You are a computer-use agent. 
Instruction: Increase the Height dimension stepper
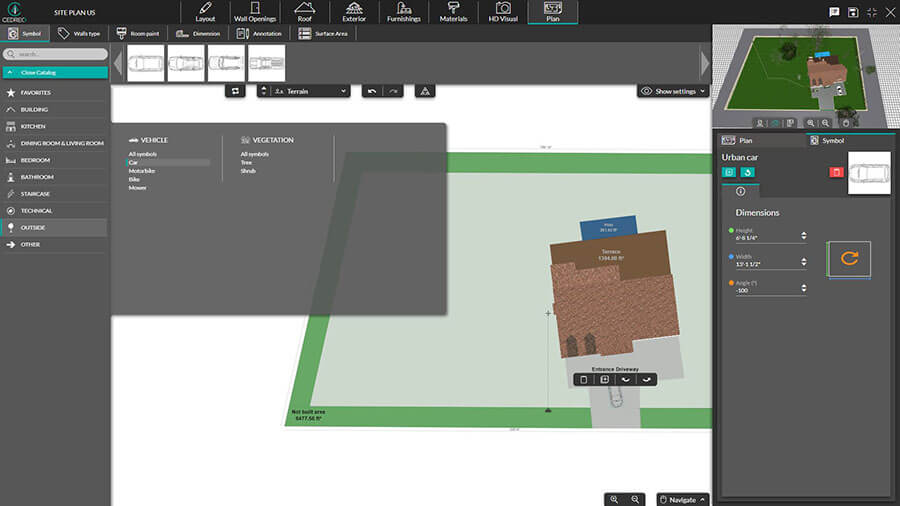(804, 234)
